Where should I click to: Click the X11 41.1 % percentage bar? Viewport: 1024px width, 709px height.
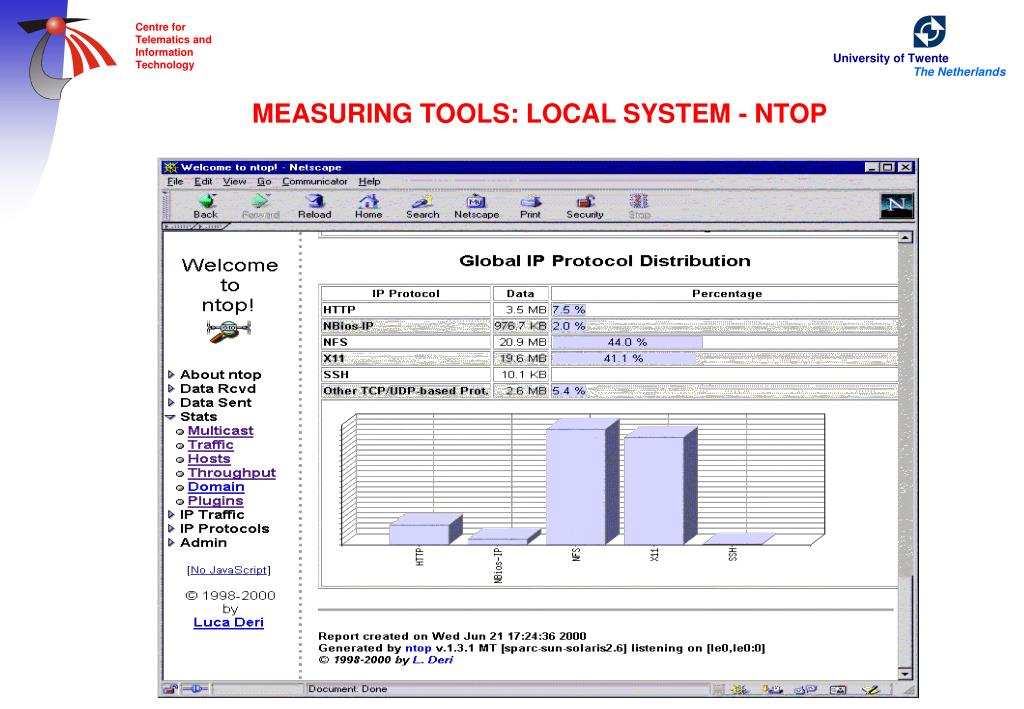click(x=624, y=358)
